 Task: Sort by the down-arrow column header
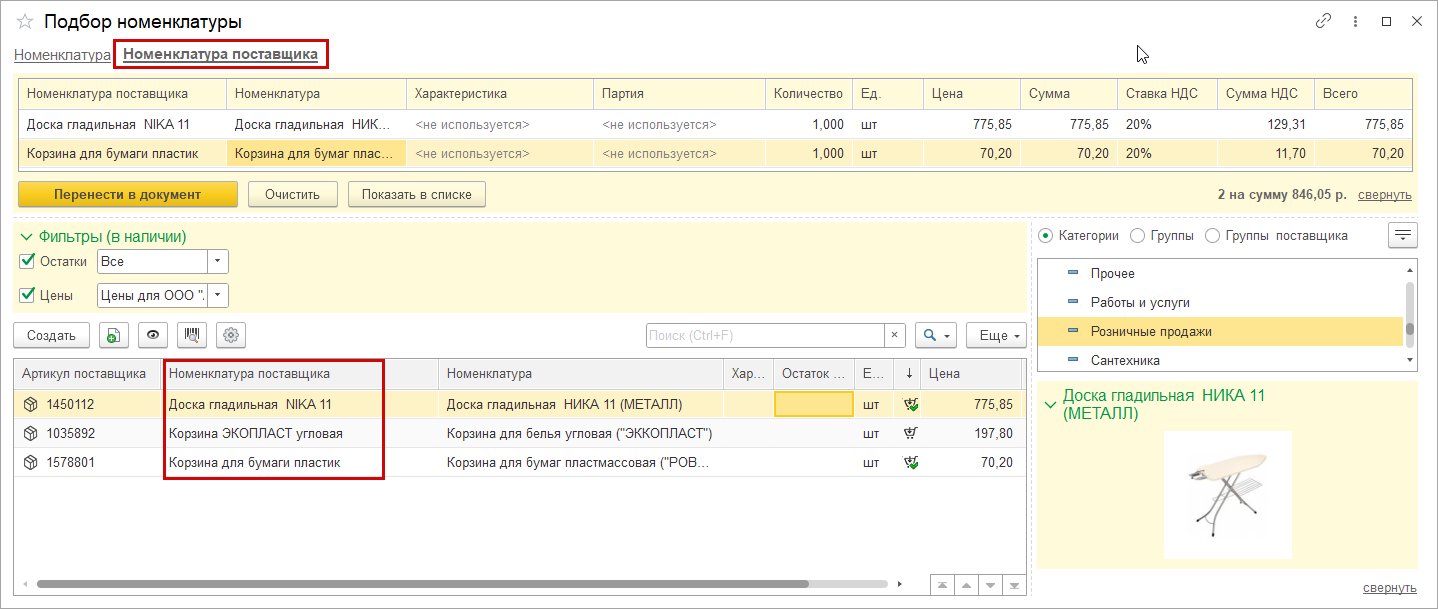pos(908,374)
